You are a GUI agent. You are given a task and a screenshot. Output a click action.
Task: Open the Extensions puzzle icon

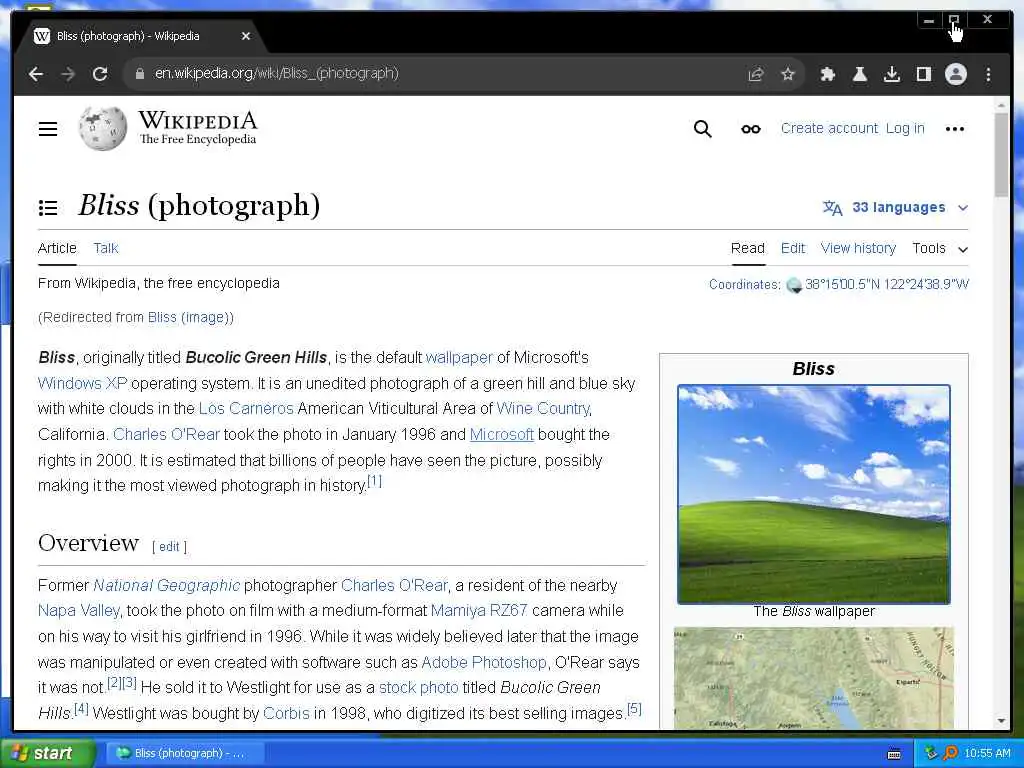827,74
